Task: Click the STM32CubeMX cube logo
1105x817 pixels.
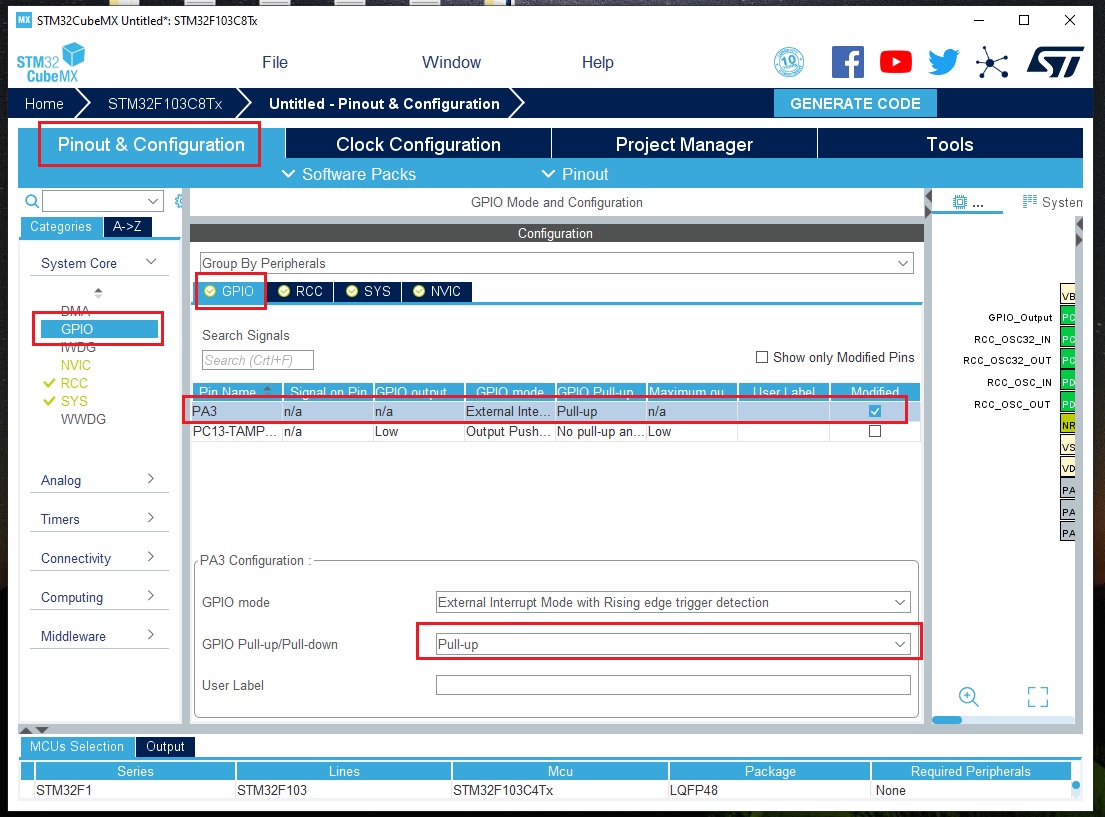Action: point(50,63)
